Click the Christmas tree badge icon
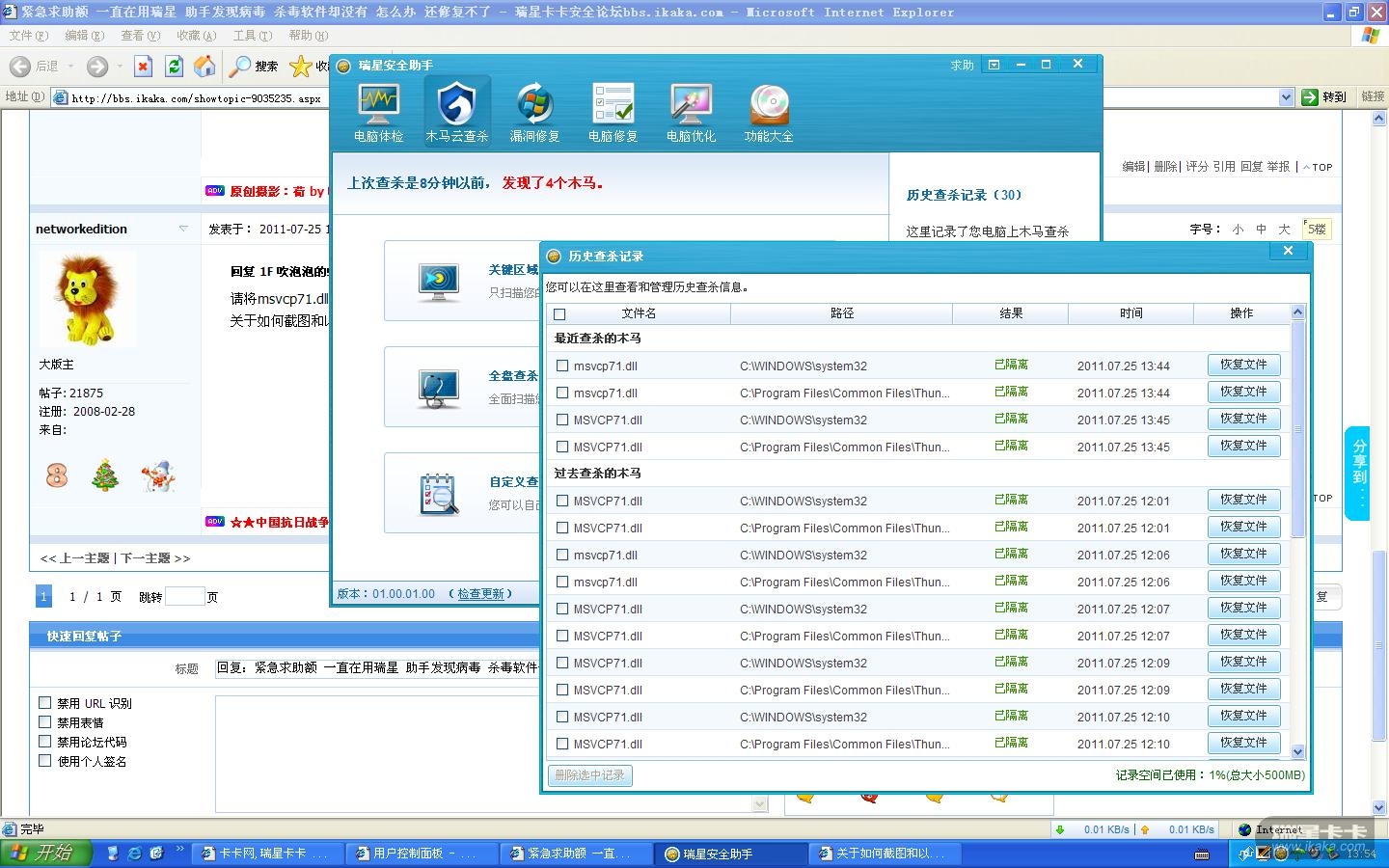 105,475
